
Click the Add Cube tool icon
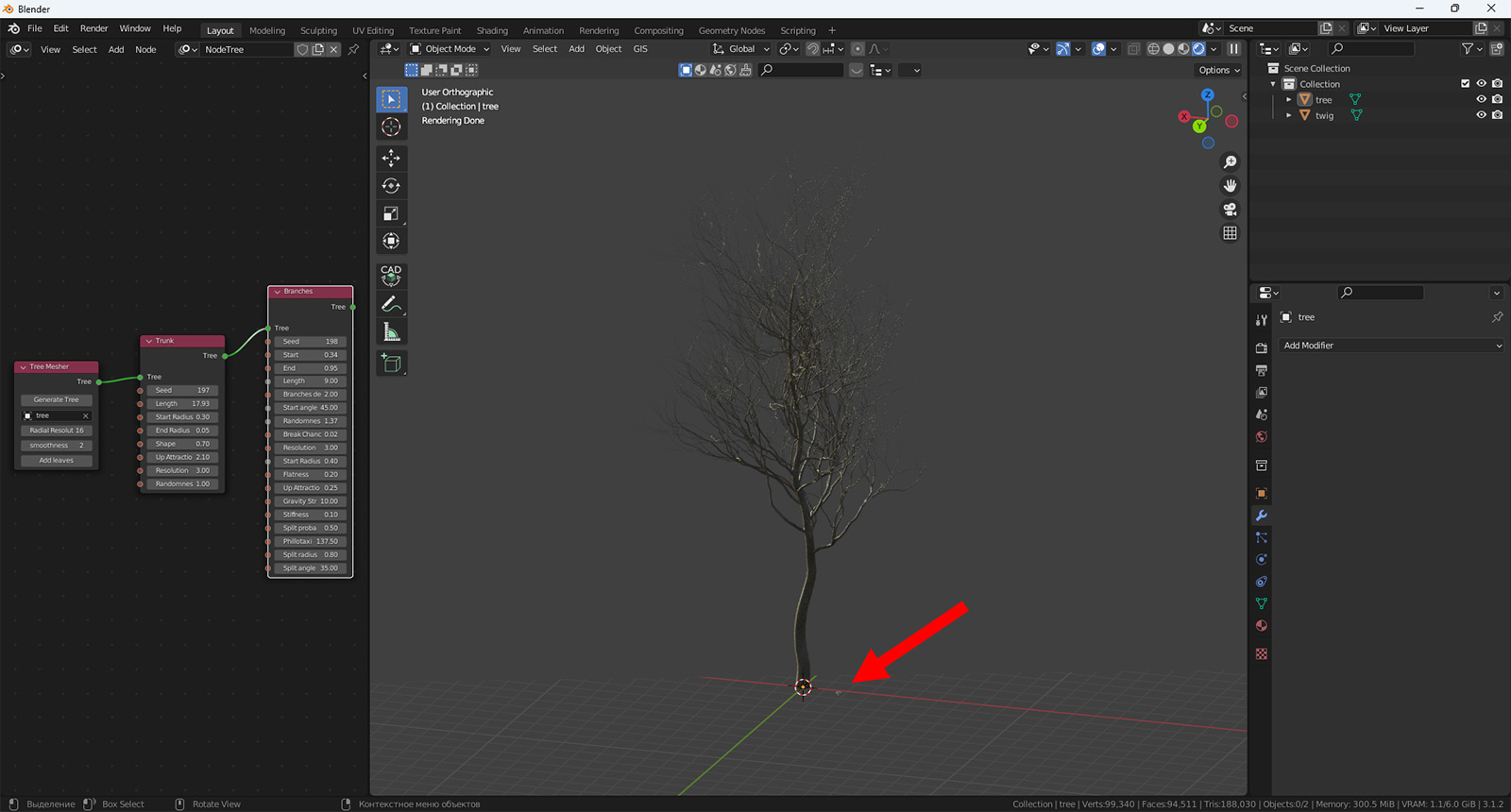tap(391, 363)
